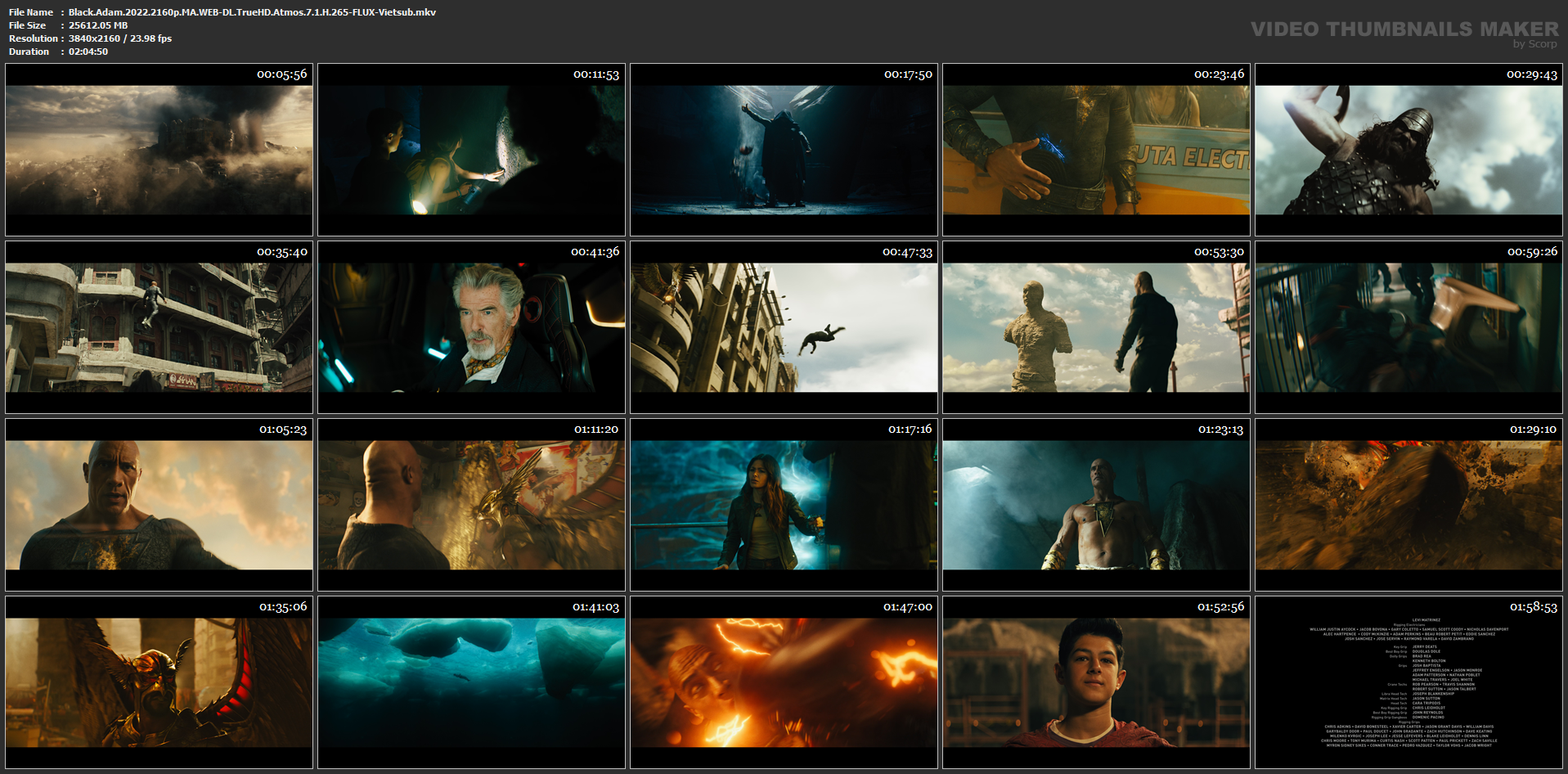Screen dimensions: 1568x774
Task: Select thumbnail at timestamp 00:59:26
Action: pyautogui.click(x=1409, y=327)
